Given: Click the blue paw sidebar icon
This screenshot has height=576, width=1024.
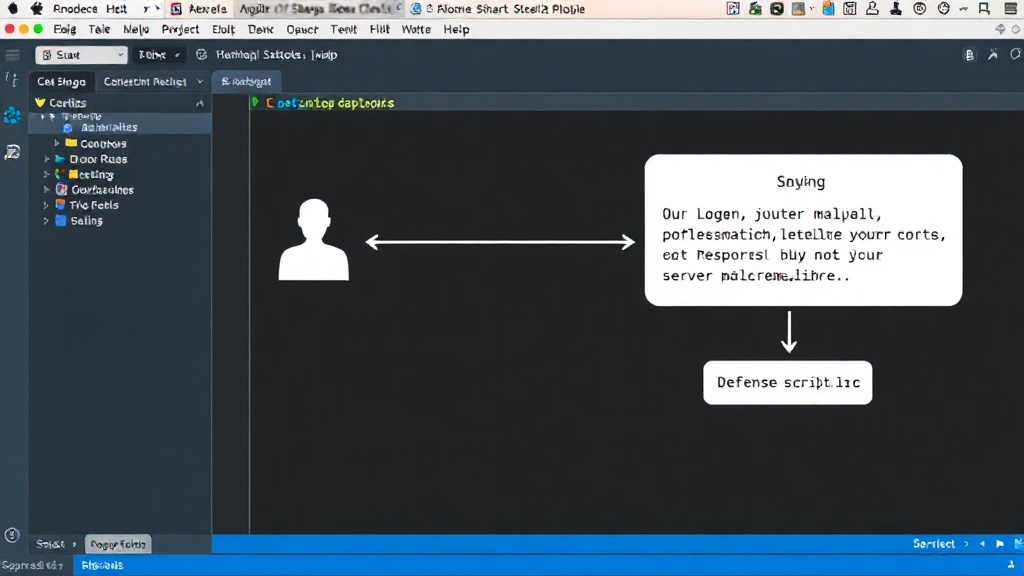Looking at the screenshot, I should (12, 116).
